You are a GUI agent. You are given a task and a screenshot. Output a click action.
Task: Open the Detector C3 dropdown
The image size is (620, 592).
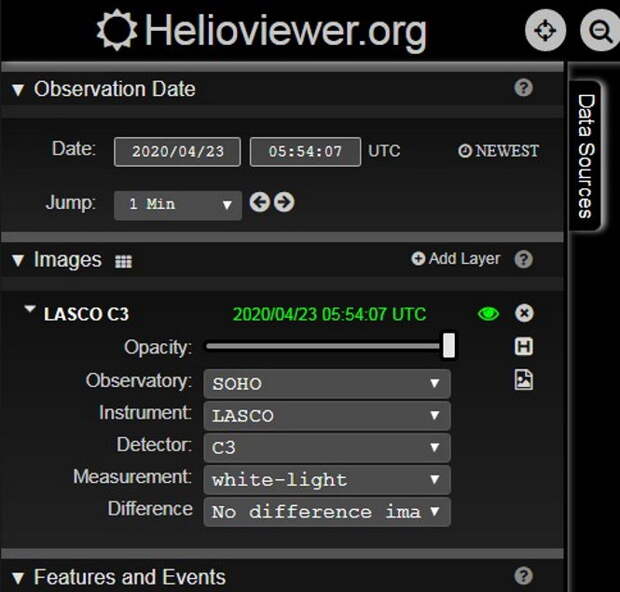(x=327, y=448)
